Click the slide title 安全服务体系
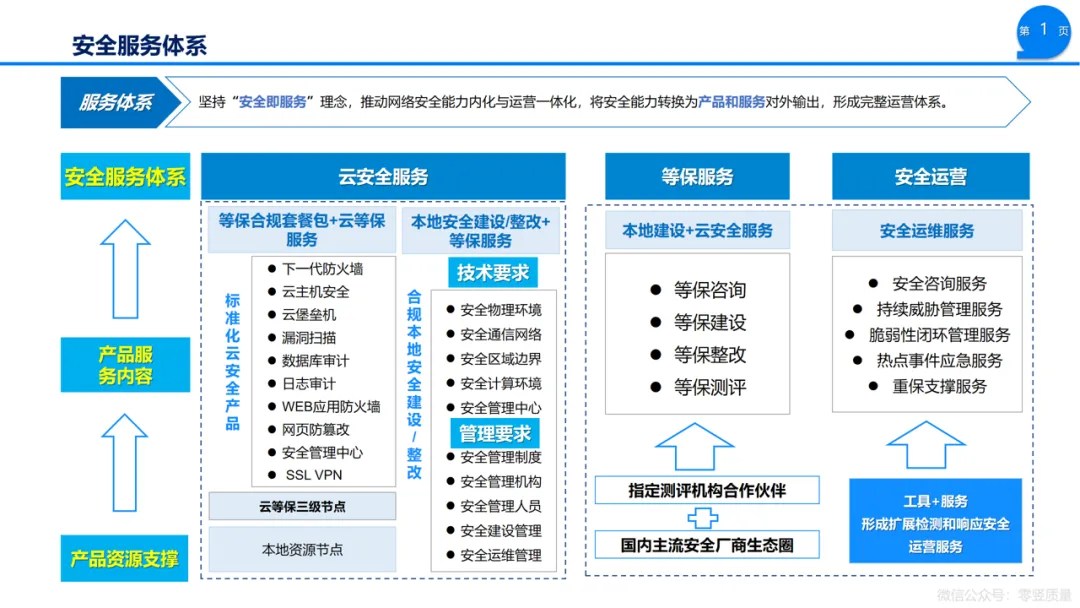Image resolution: width=1080 pixels, height=608 pixels. click(139, 45)
